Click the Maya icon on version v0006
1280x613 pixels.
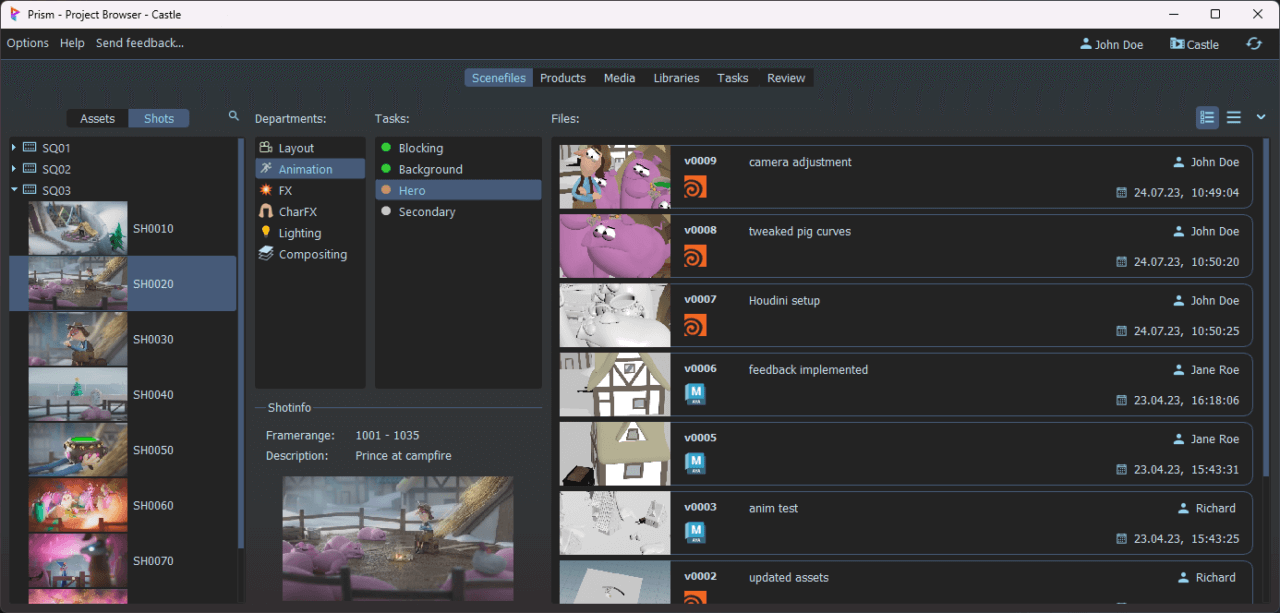[x=696, y=394]
